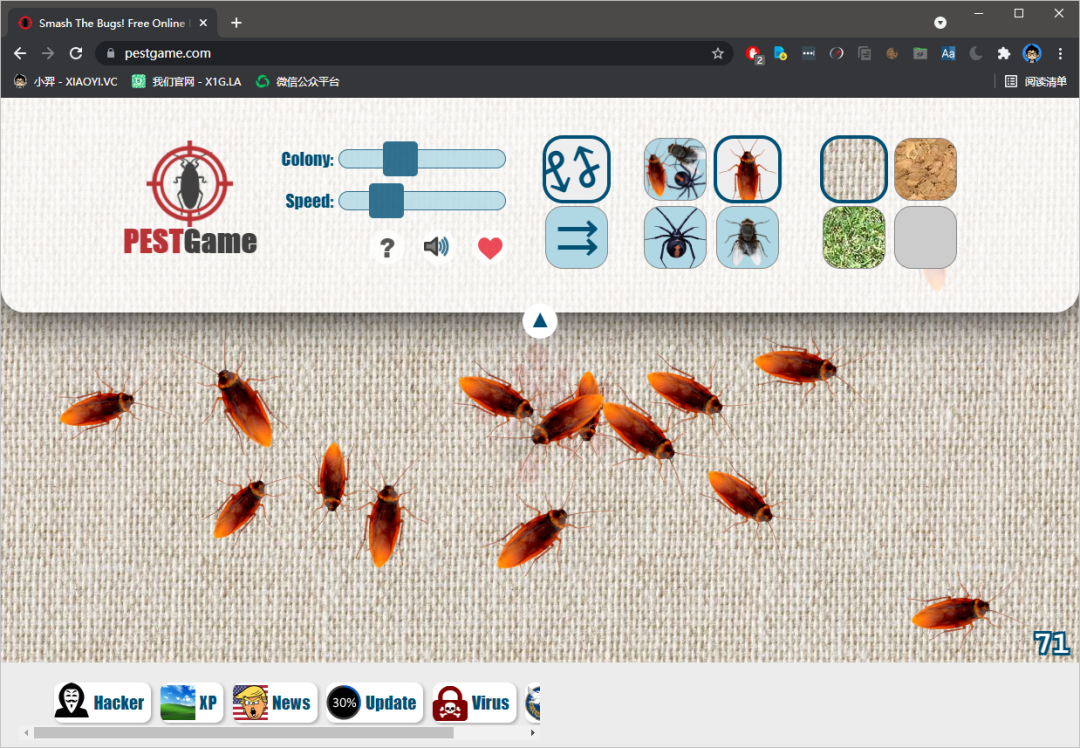The image size is (1080, 748).
Task: Open the Virus link
Action: coord(472,703)
